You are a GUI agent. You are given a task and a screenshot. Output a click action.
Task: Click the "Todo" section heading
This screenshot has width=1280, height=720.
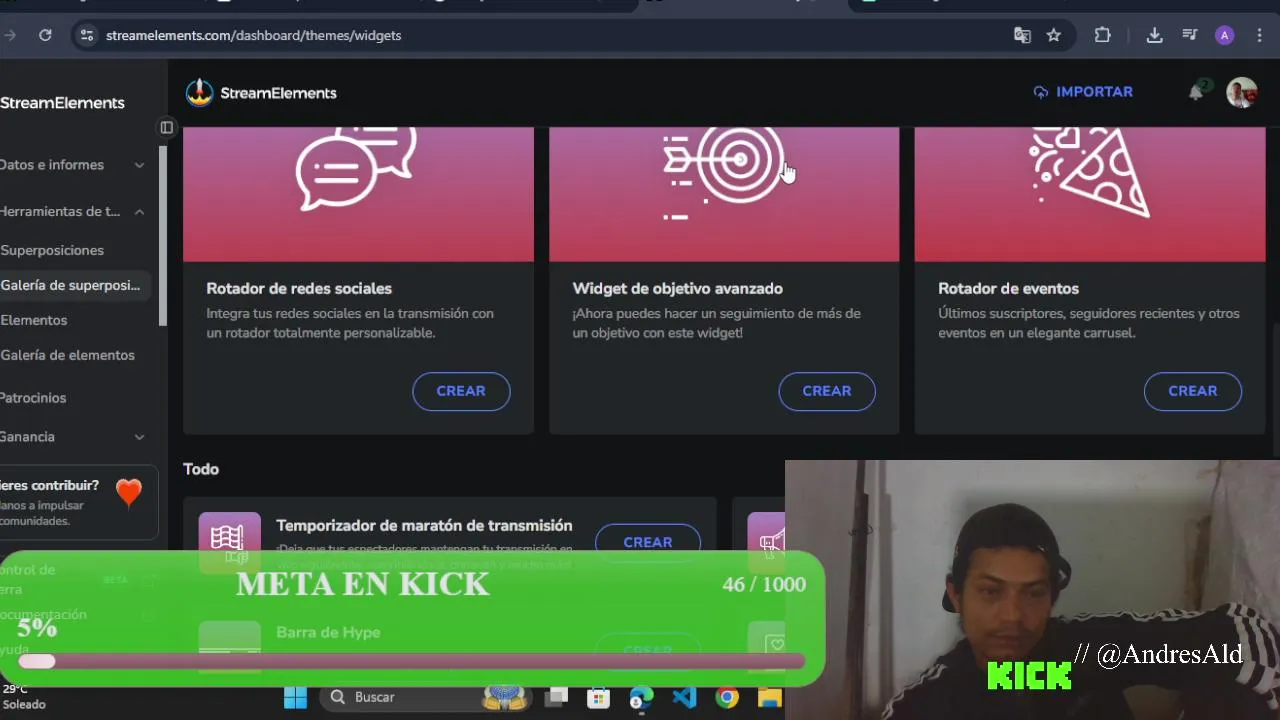(201, 469)
